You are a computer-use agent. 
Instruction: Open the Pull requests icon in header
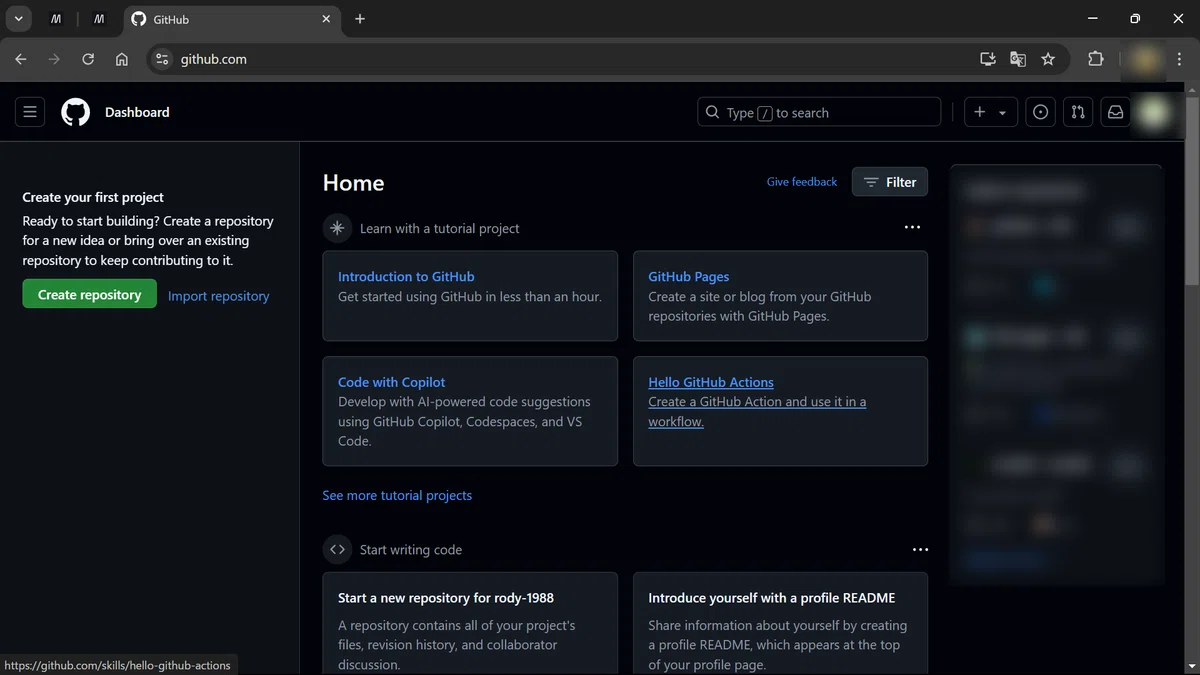pyautogui.click(x=1078, y=113)
